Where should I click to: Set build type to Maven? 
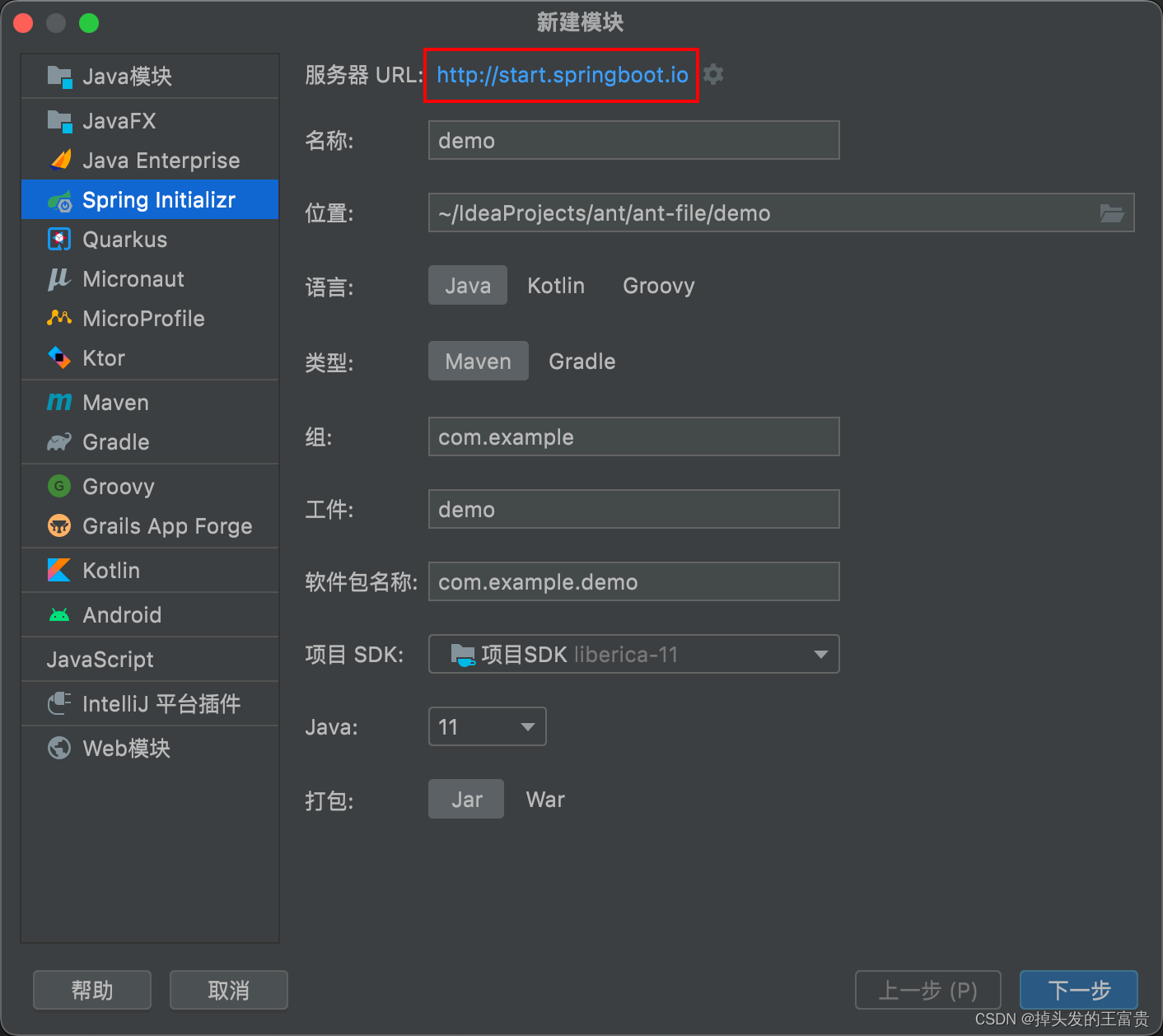click(479, 362)
